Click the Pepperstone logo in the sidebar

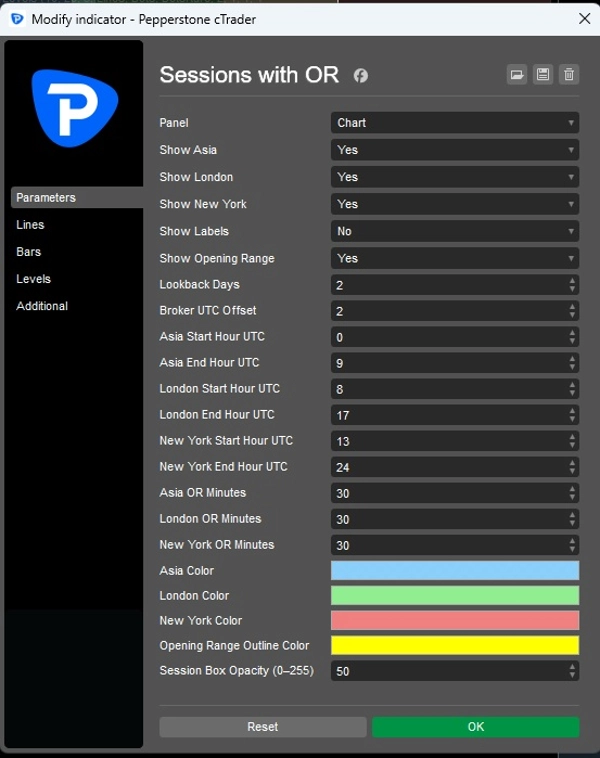click(75, 108)
